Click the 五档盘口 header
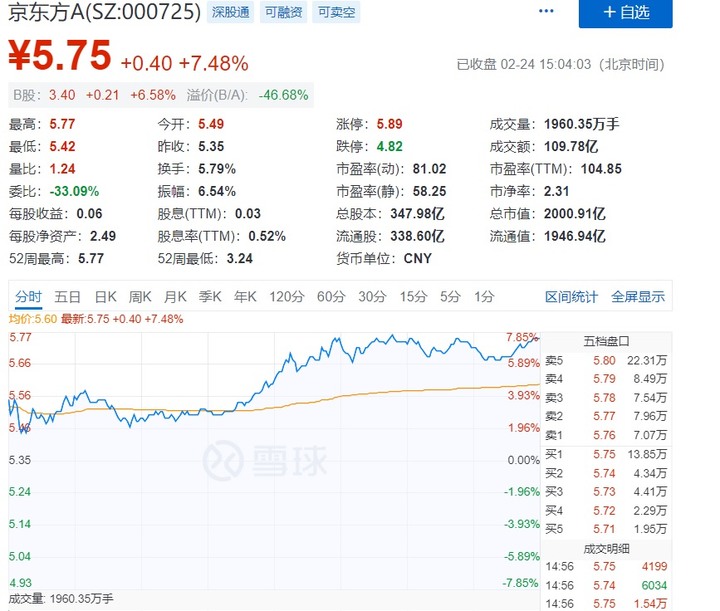The width and height of the screenshot is (720, 611). [606, 341]
